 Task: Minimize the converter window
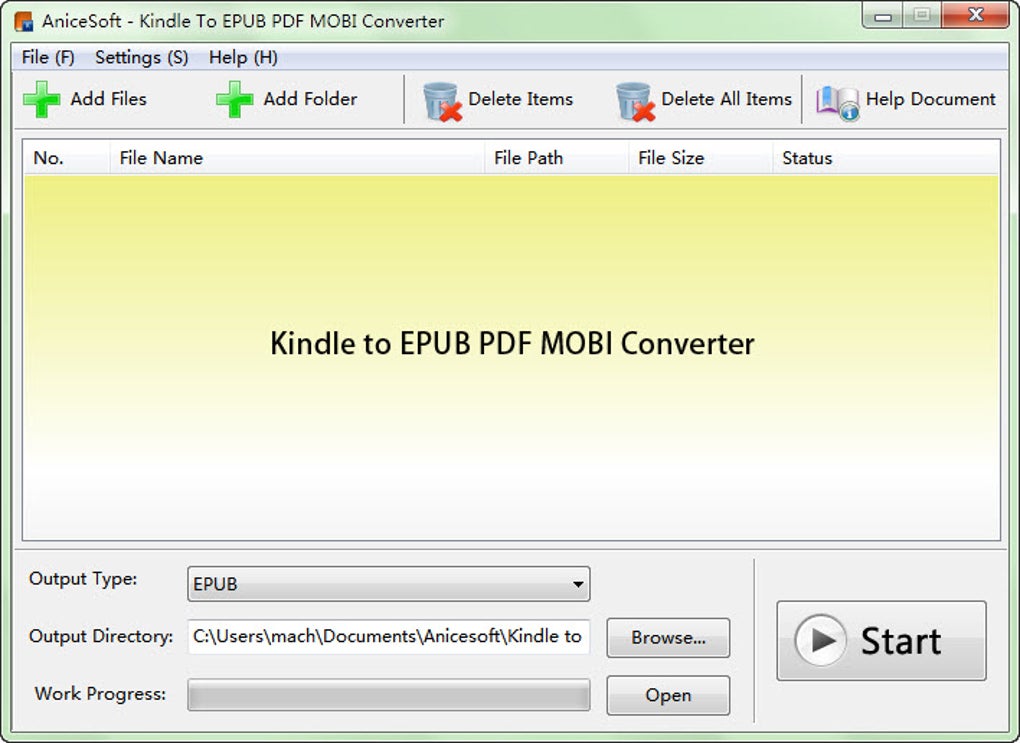click(883, 16)
